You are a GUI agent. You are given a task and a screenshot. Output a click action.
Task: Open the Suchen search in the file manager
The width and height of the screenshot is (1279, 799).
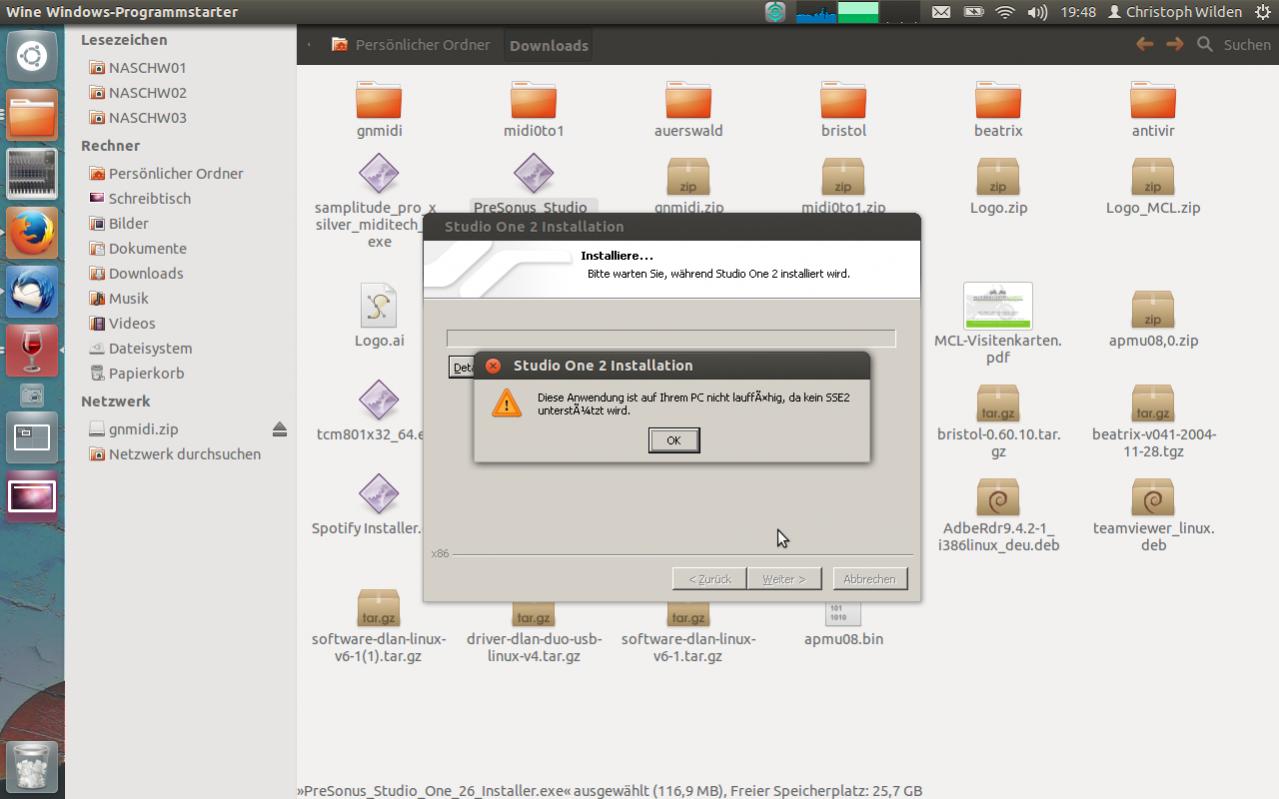tap(1234, 45)
